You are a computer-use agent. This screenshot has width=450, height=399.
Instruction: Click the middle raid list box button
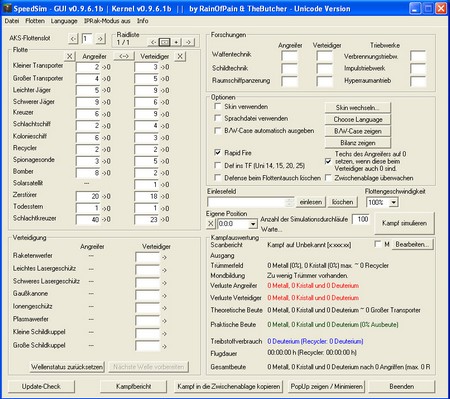[x=164, y=42]
